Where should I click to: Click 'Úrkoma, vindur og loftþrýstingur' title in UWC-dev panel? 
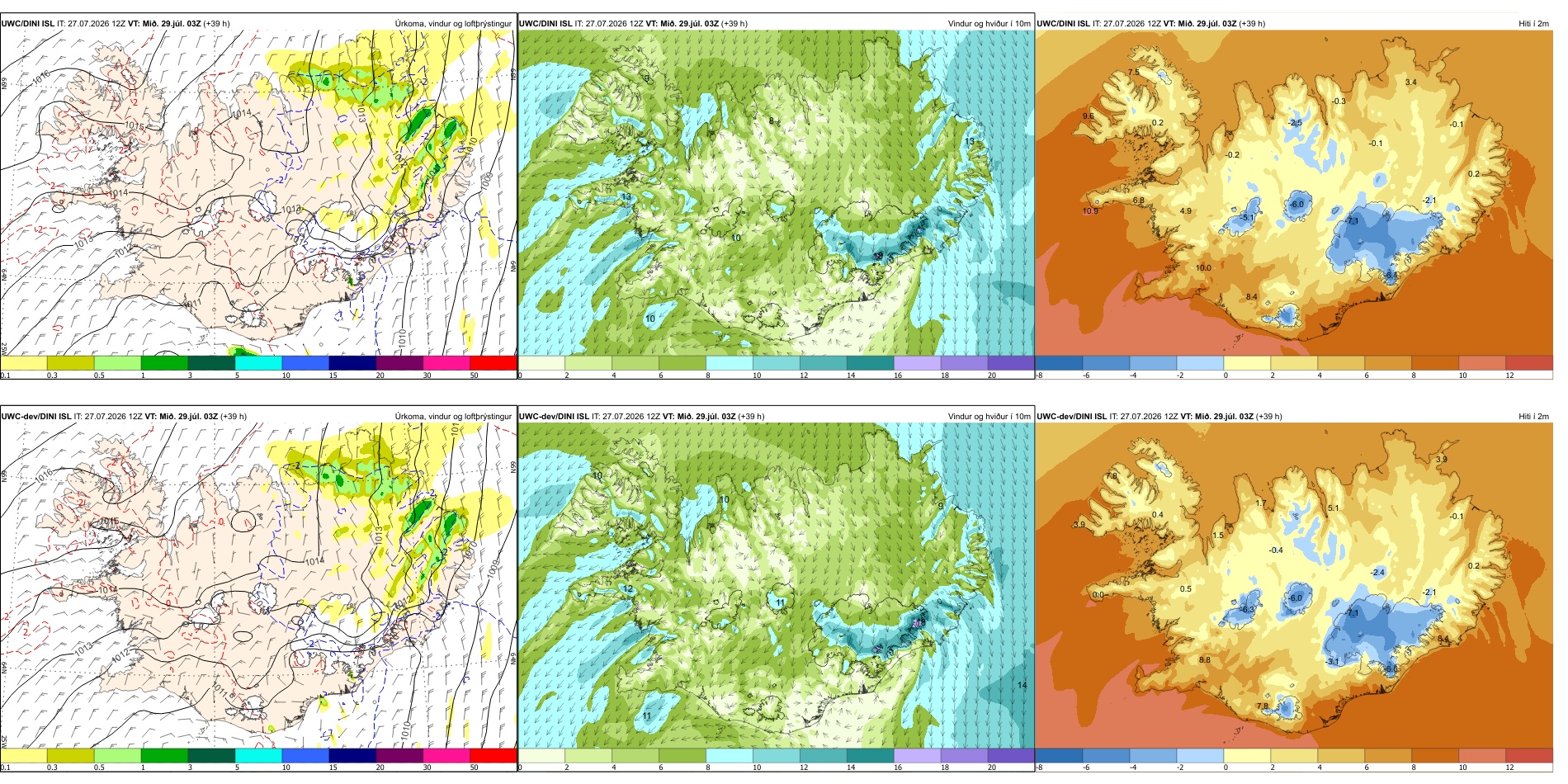[x=453, y=417]
